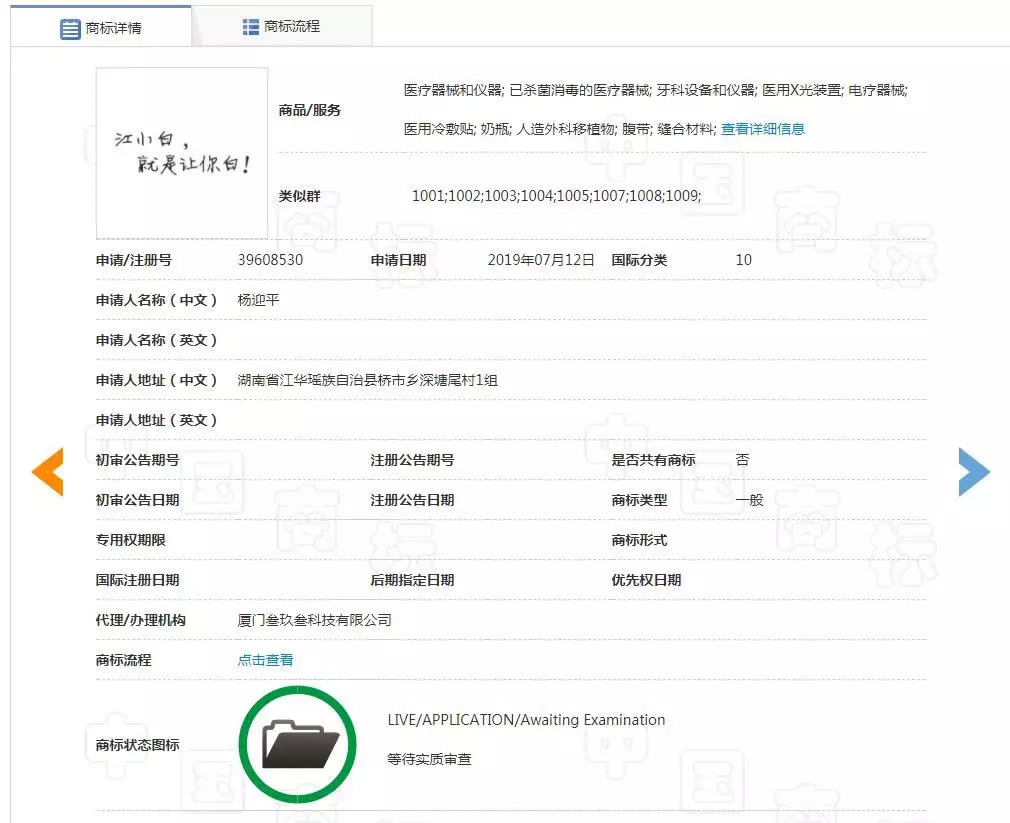Click the 优先权日期 label
The height and width of the screenshot is (823, 1010).
(646, 580)
